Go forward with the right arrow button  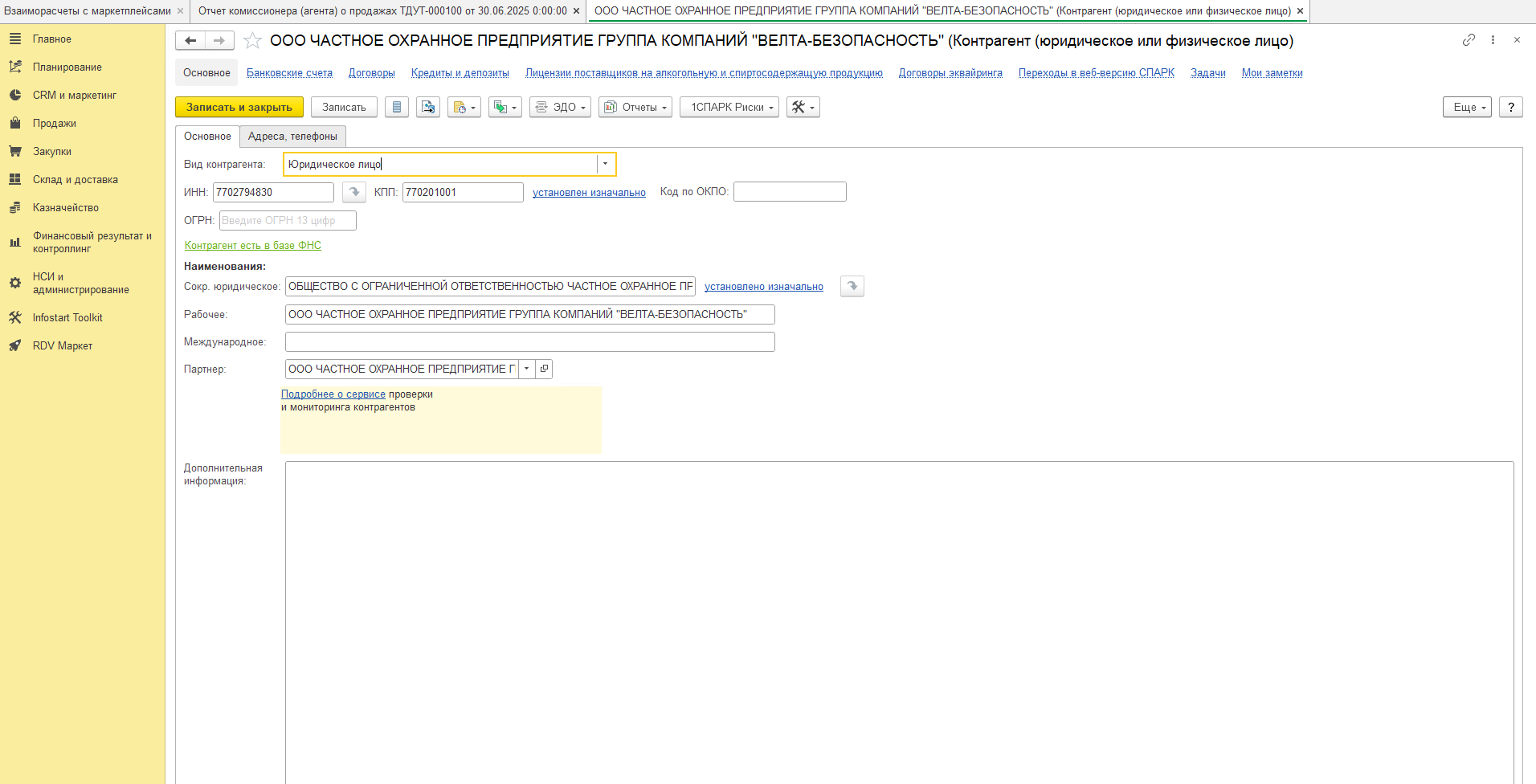click(x=219, y=40)
